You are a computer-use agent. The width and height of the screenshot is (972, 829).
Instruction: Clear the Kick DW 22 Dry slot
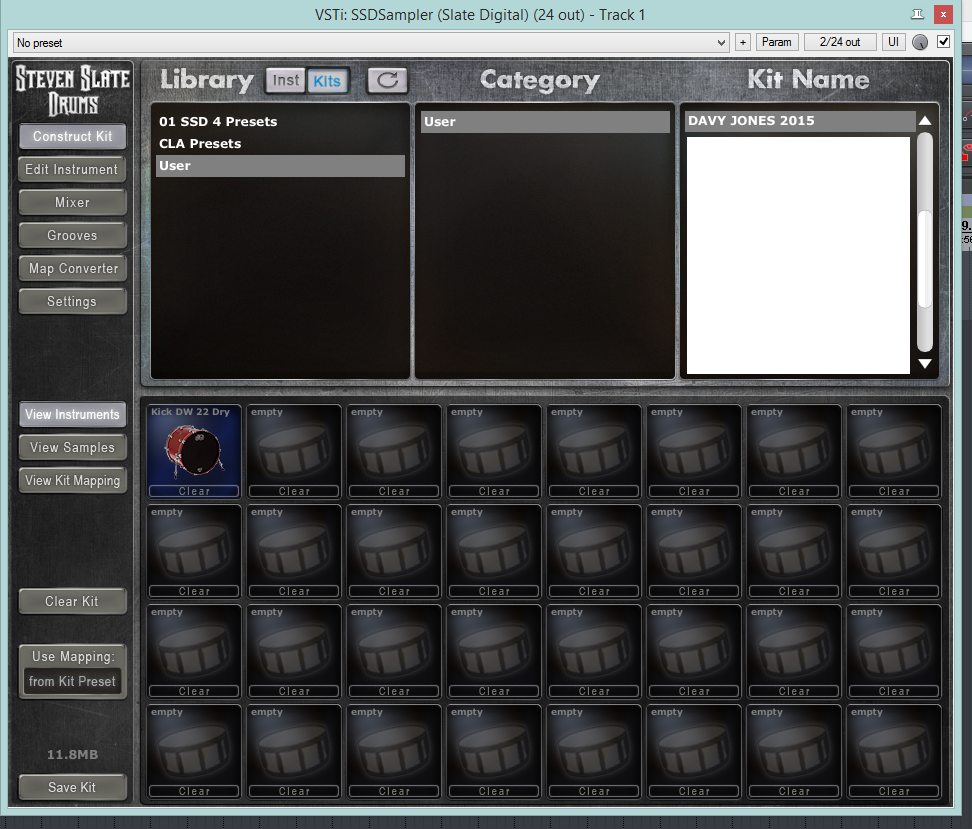(194, 491)
